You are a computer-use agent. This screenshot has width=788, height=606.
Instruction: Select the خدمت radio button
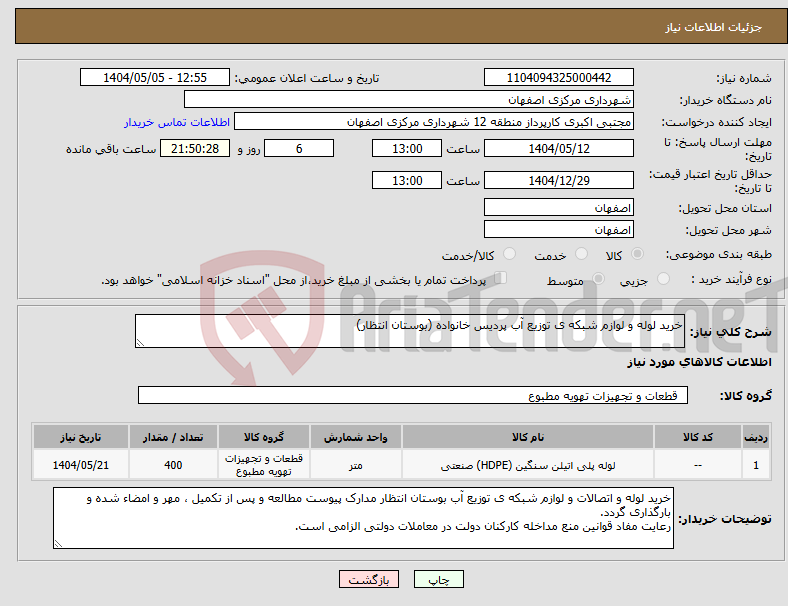(x=581, y=254)
